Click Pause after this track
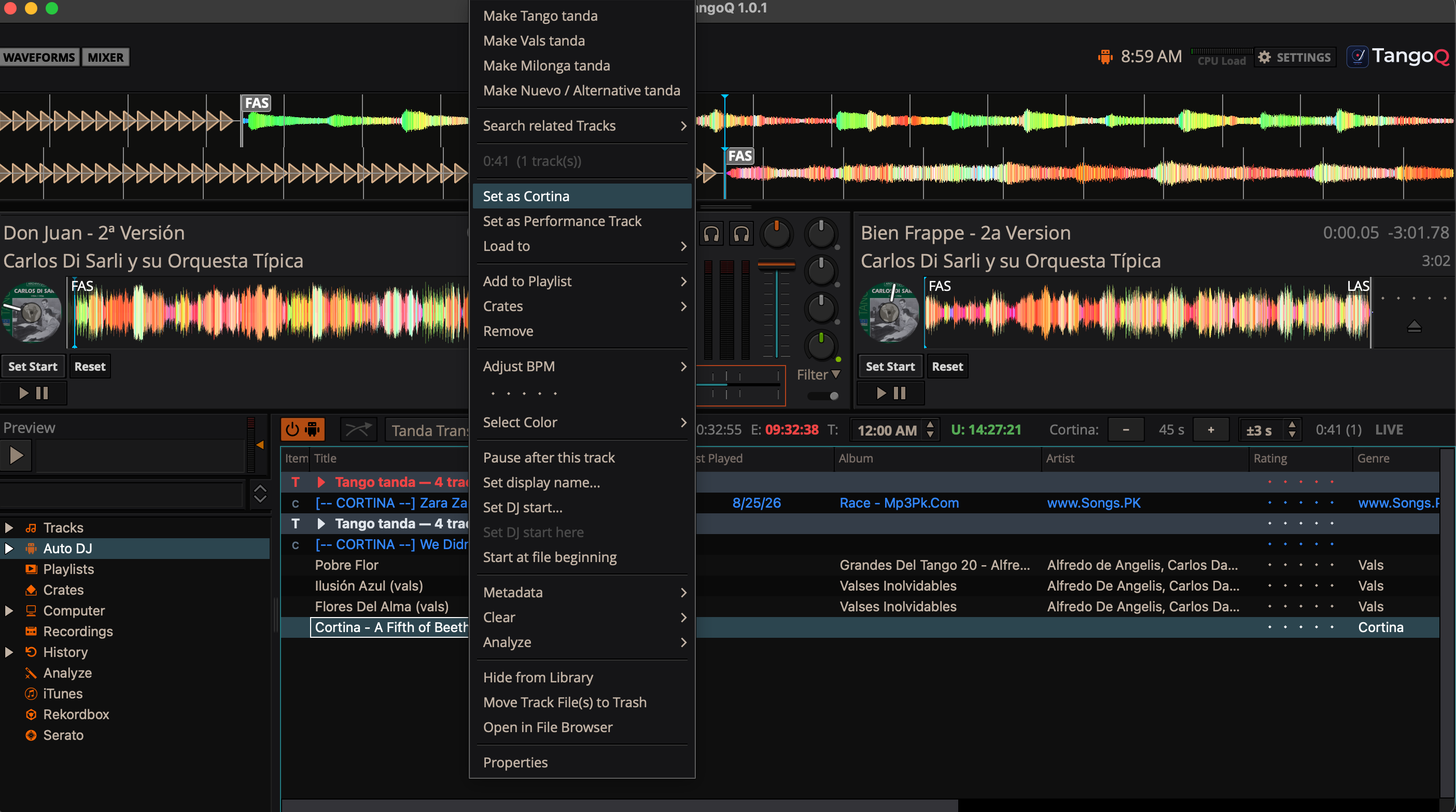The height and width of the screenshot is (812, 1456). click(582, 458)
